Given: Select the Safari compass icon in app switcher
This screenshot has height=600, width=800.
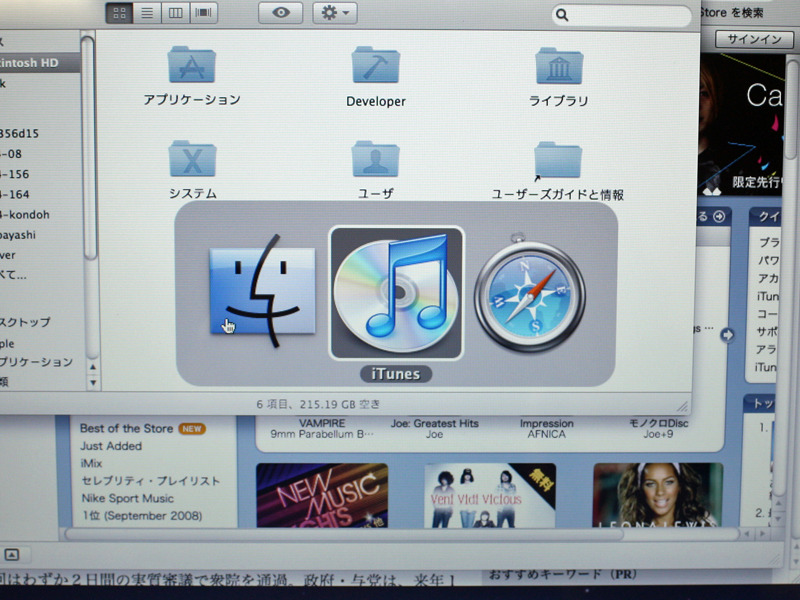Looking at the screenshot, I should pos(530,293).
